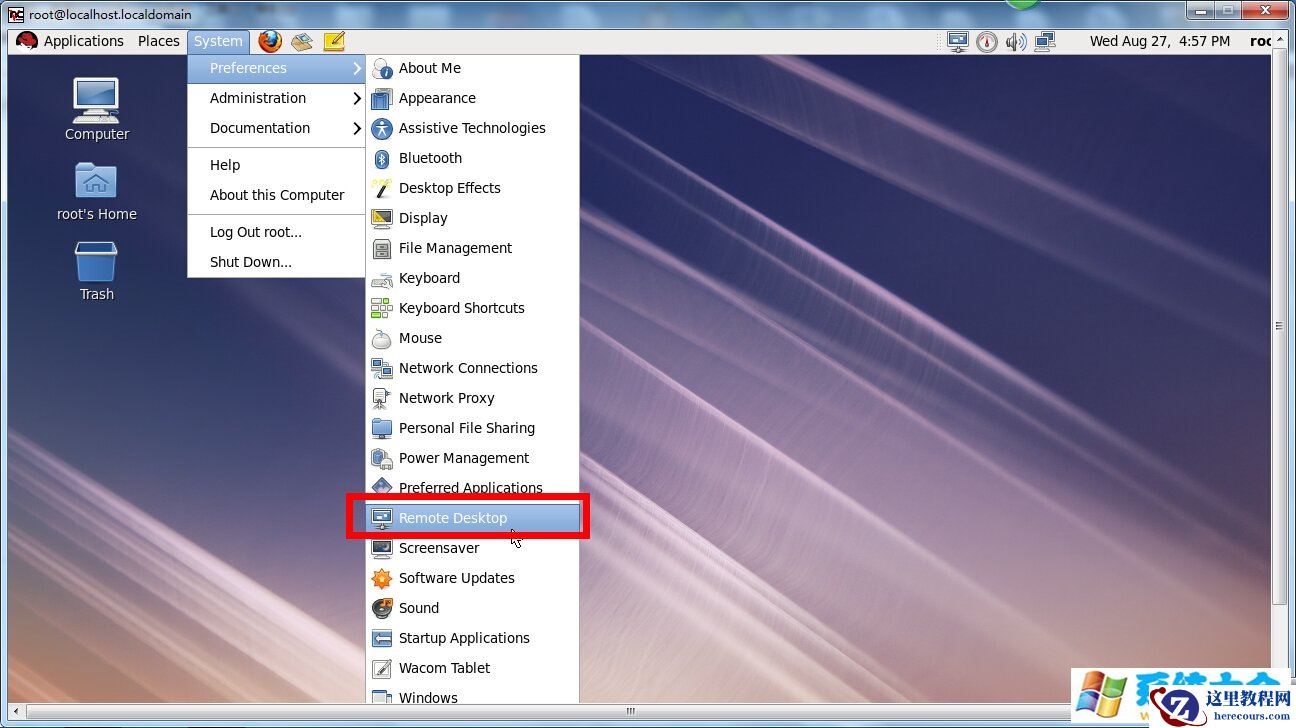
Task: Open Preferred Applications
Action: tap(473, 488)
